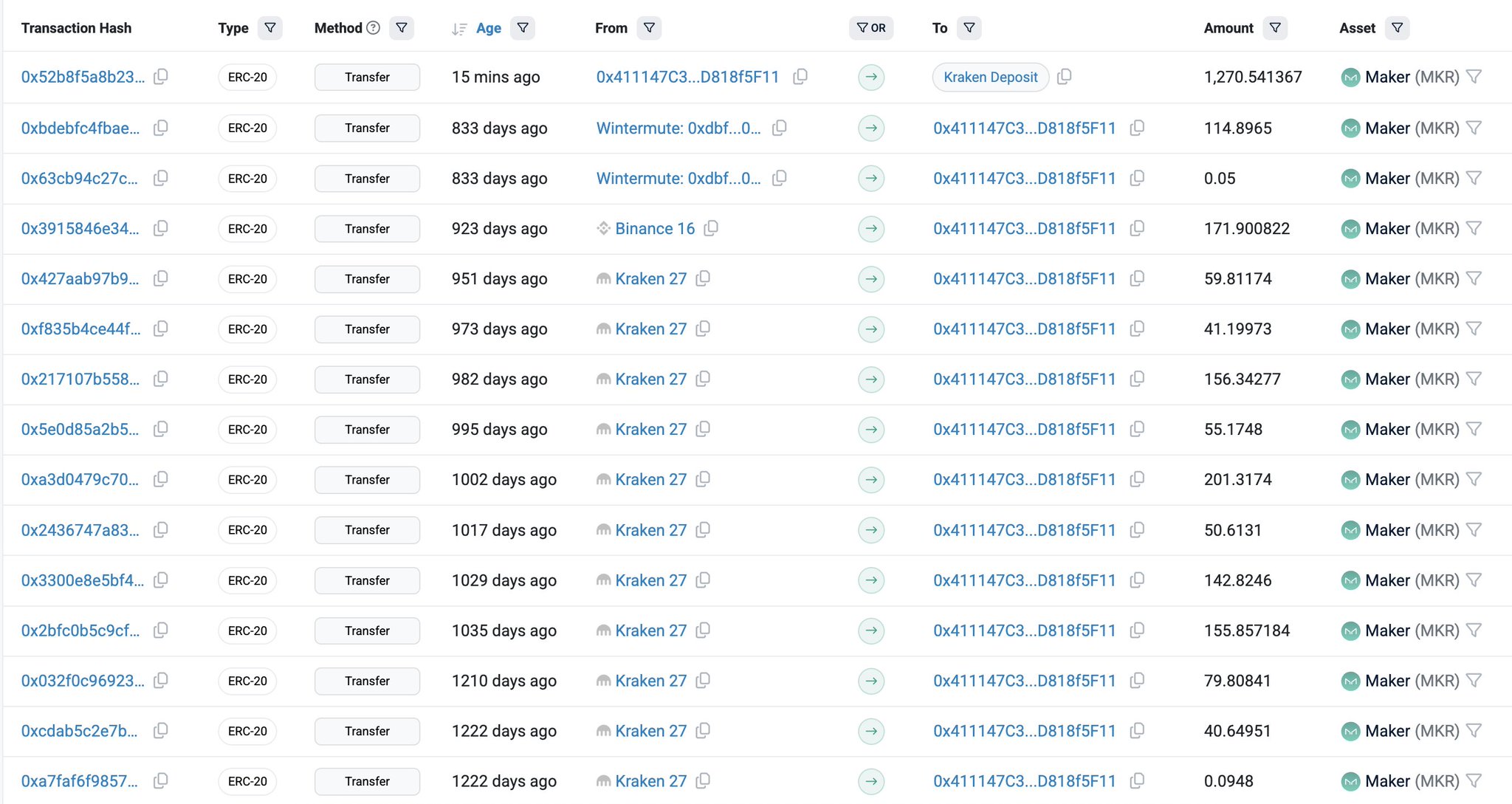Open the Type column filter
This screenshot has height=804, width=1512.
270,28
